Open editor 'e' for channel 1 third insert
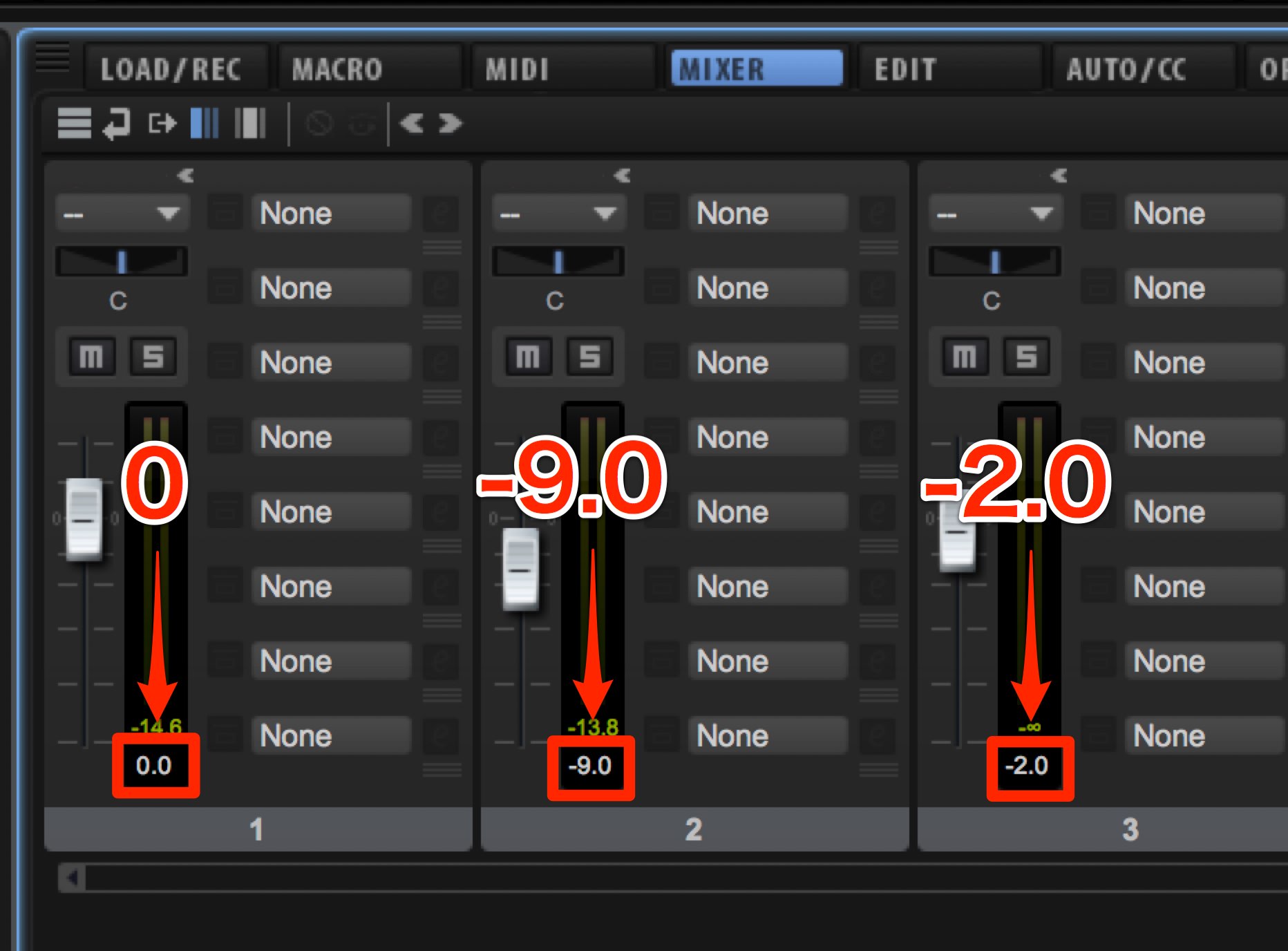The image size is (1288, 951). click(x=442, y=362)
